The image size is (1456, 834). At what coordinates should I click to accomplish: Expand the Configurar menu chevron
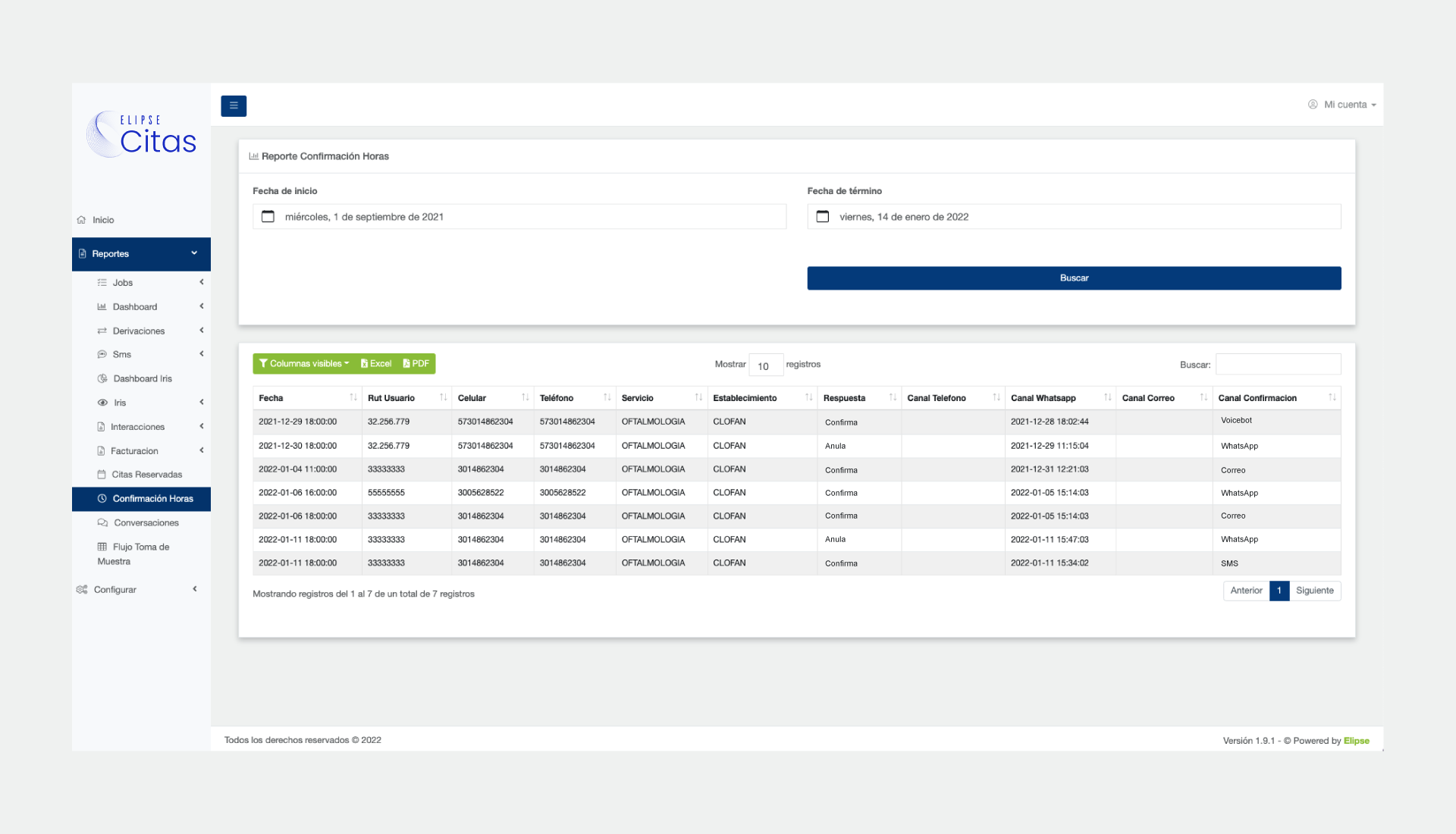pos(195,589)
